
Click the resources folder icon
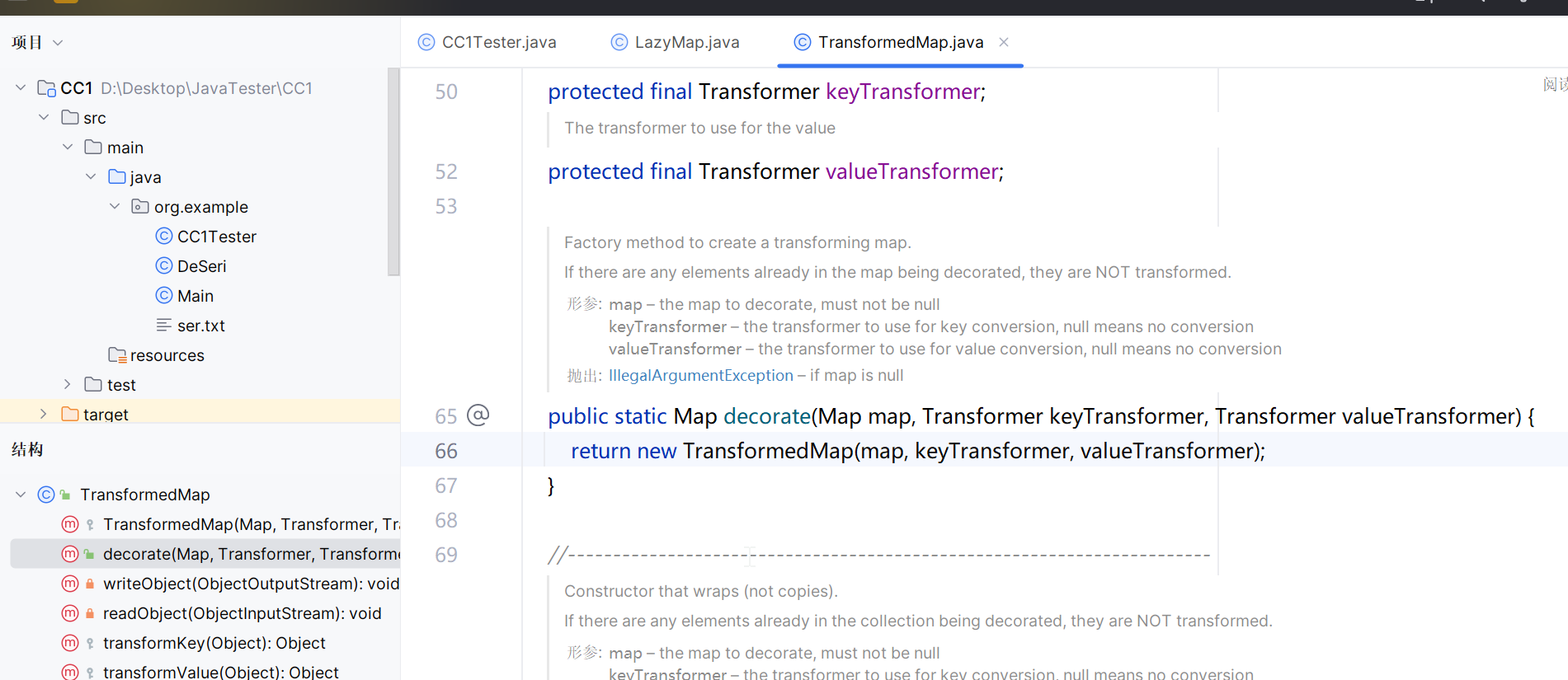(x=117, y=355)
